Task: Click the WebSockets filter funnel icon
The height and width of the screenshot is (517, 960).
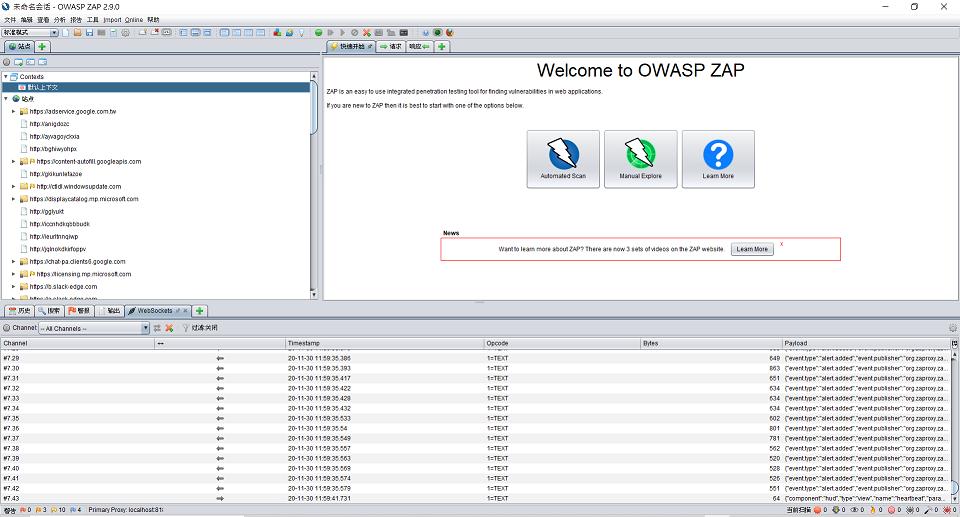Action: (x=185, y=328)
